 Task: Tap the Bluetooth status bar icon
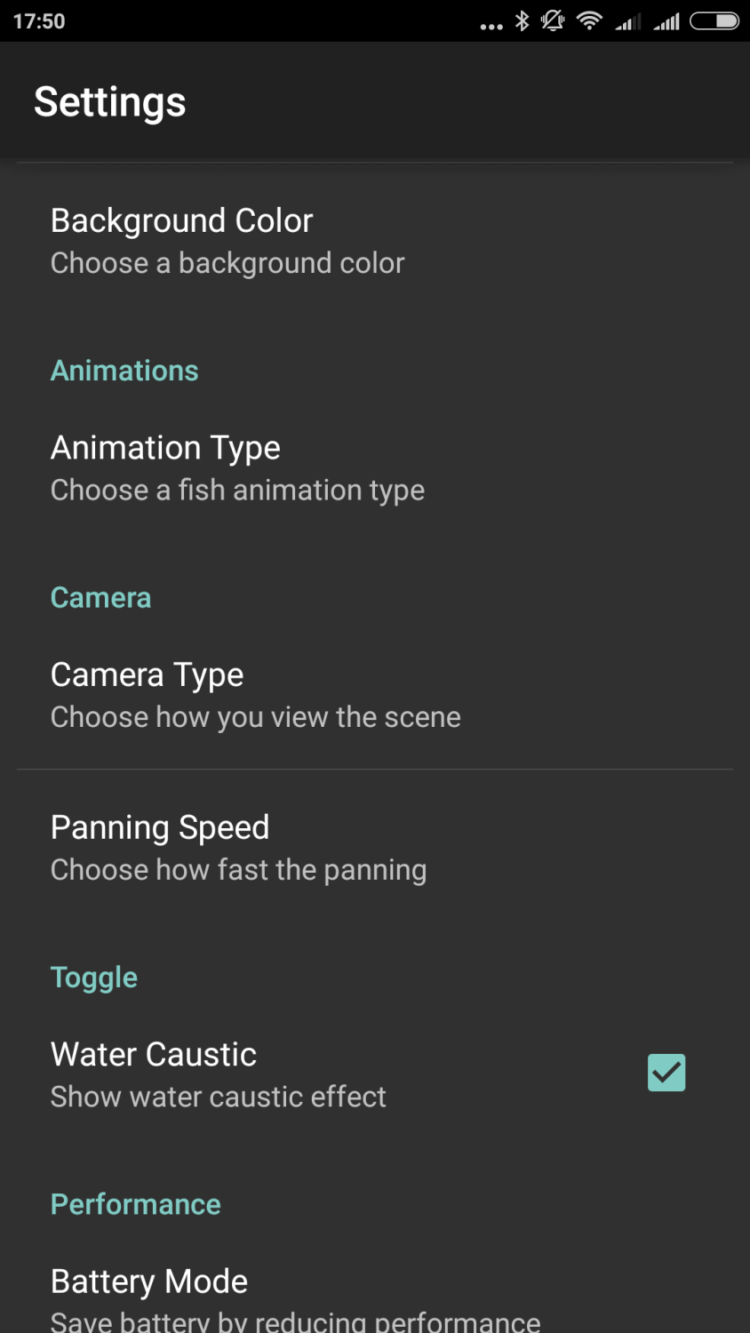pyautogui.click(x=521, y=21)
